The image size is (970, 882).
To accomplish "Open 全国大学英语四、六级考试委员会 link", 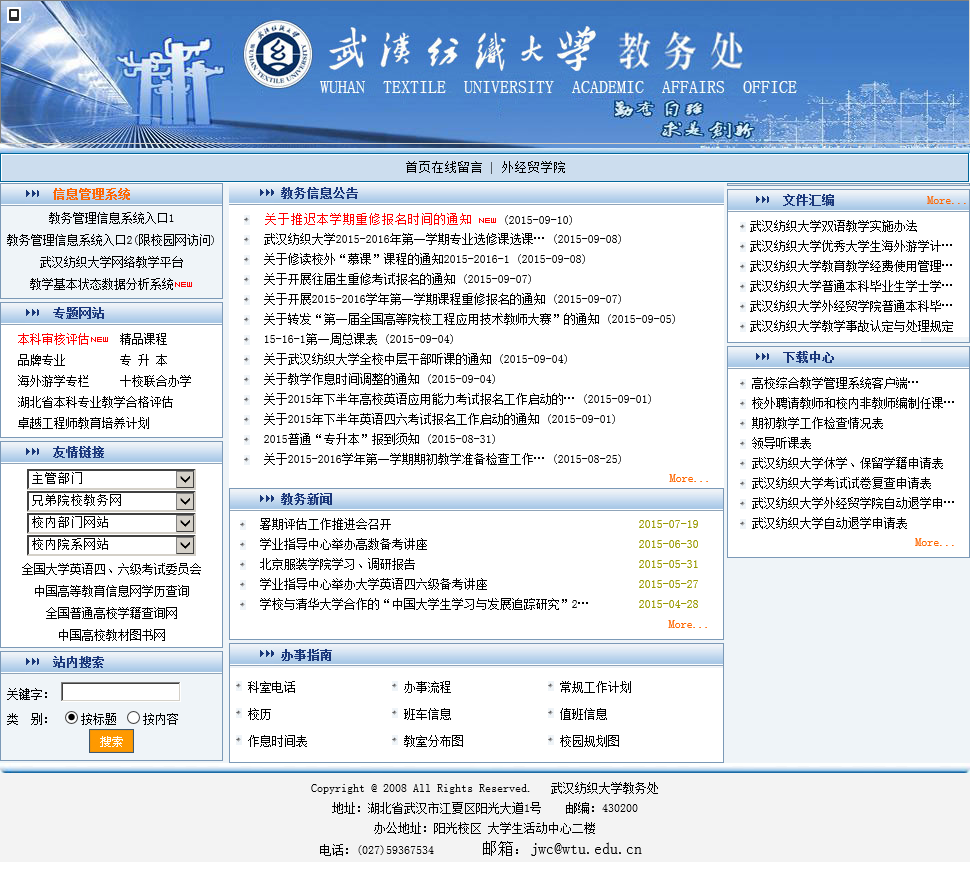I will 111,569.
